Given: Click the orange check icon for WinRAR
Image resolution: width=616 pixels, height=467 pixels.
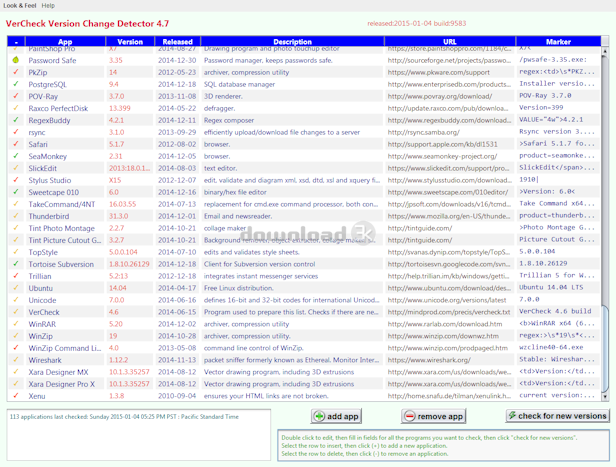Looking at the screenshot, I should [x=16, y=324].
